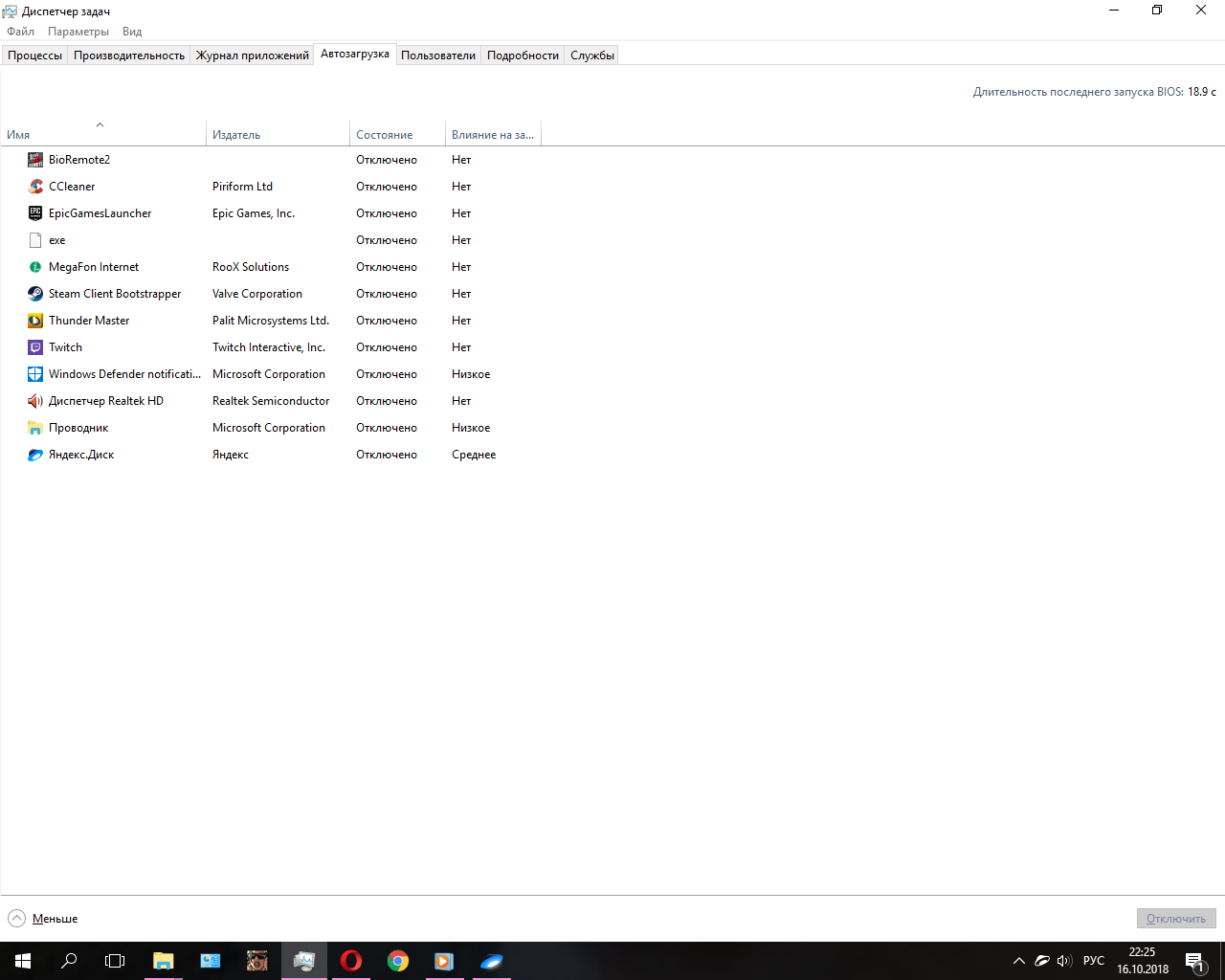Click the Яндекс.Диск startup icon
This screenshot has width=1225, height=980.
(x=35, y=455)
